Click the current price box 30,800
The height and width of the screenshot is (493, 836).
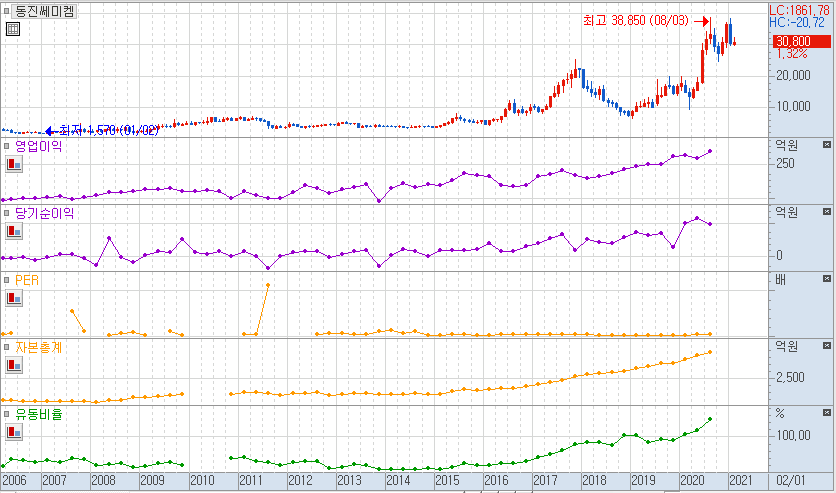[801, 42]
